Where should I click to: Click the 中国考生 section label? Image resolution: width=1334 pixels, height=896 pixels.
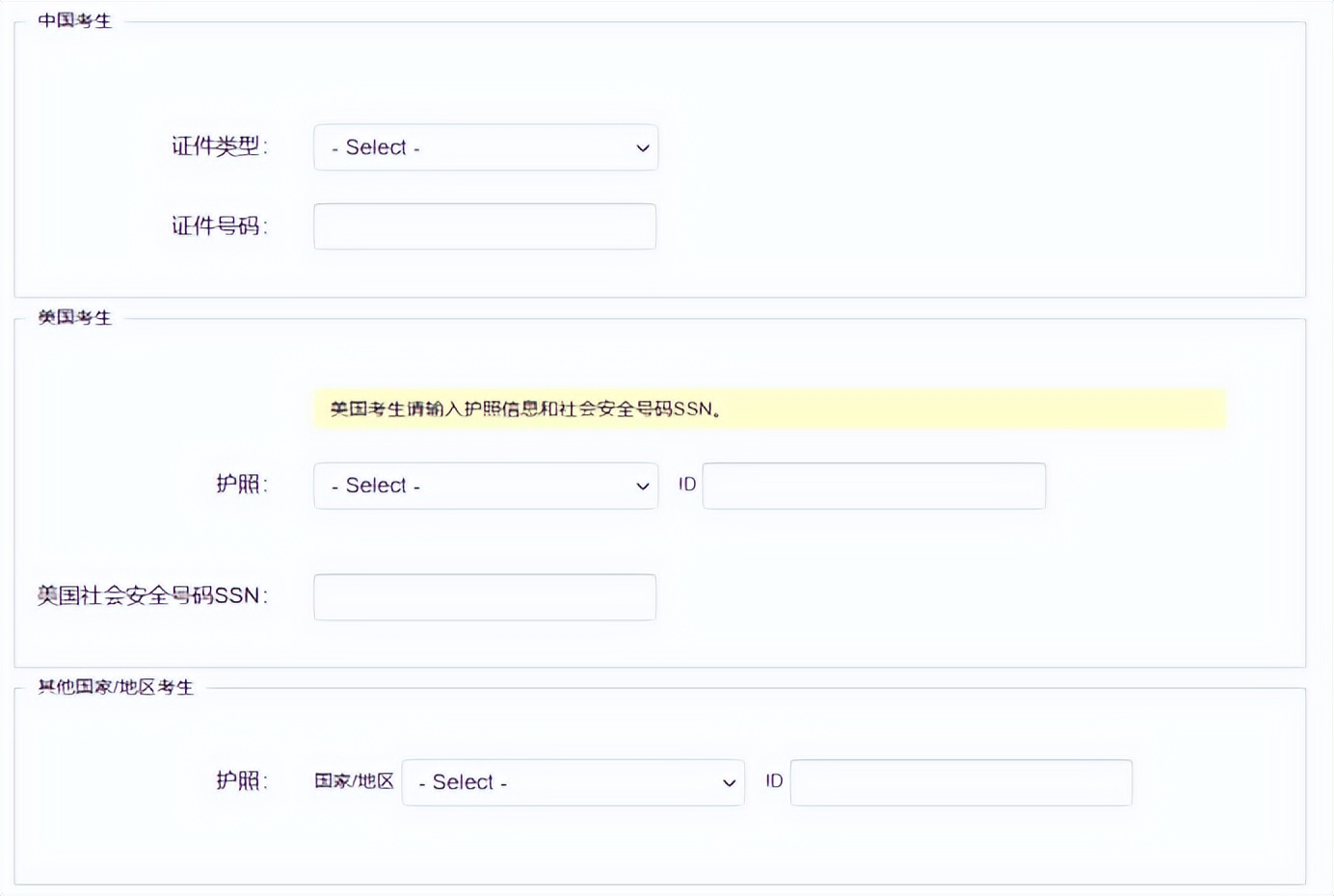coord(72,17)
